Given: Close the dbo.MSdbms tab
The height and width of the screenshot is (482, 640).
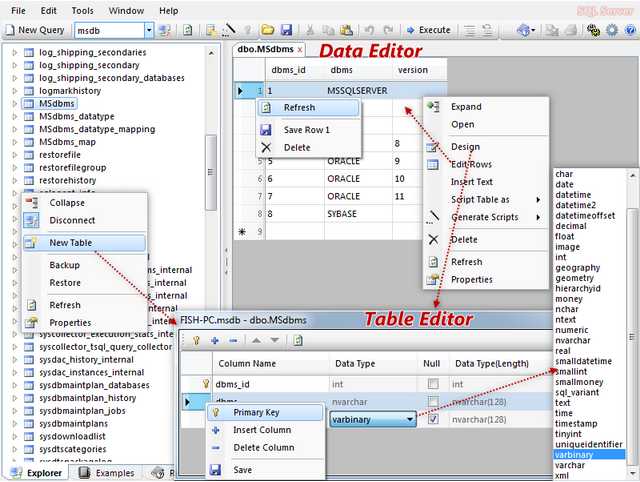Looking at the screenshot, I should pyautogui.click(x=300, y=49).
